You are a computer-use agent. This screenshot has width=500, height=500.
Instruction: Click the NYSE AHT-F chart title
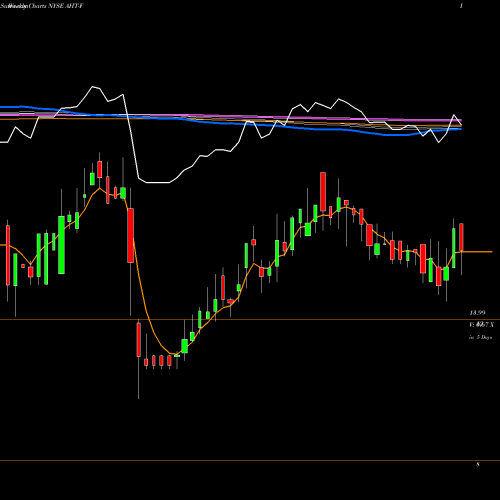click(x=42, y=6)
